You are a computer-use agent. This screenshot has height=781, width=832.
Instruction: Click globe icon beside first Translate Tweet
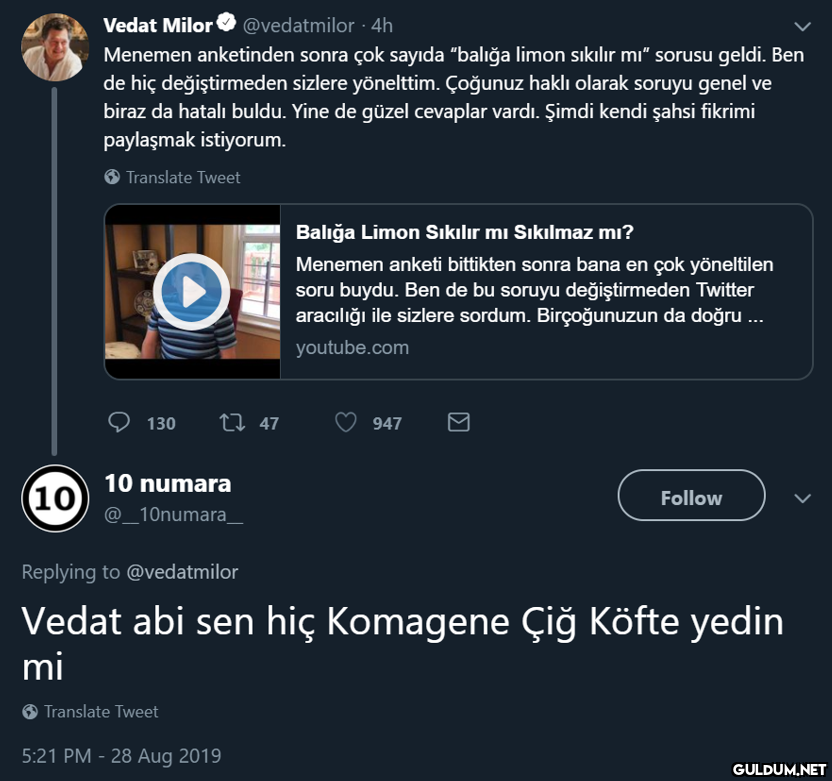click(112, 177)
